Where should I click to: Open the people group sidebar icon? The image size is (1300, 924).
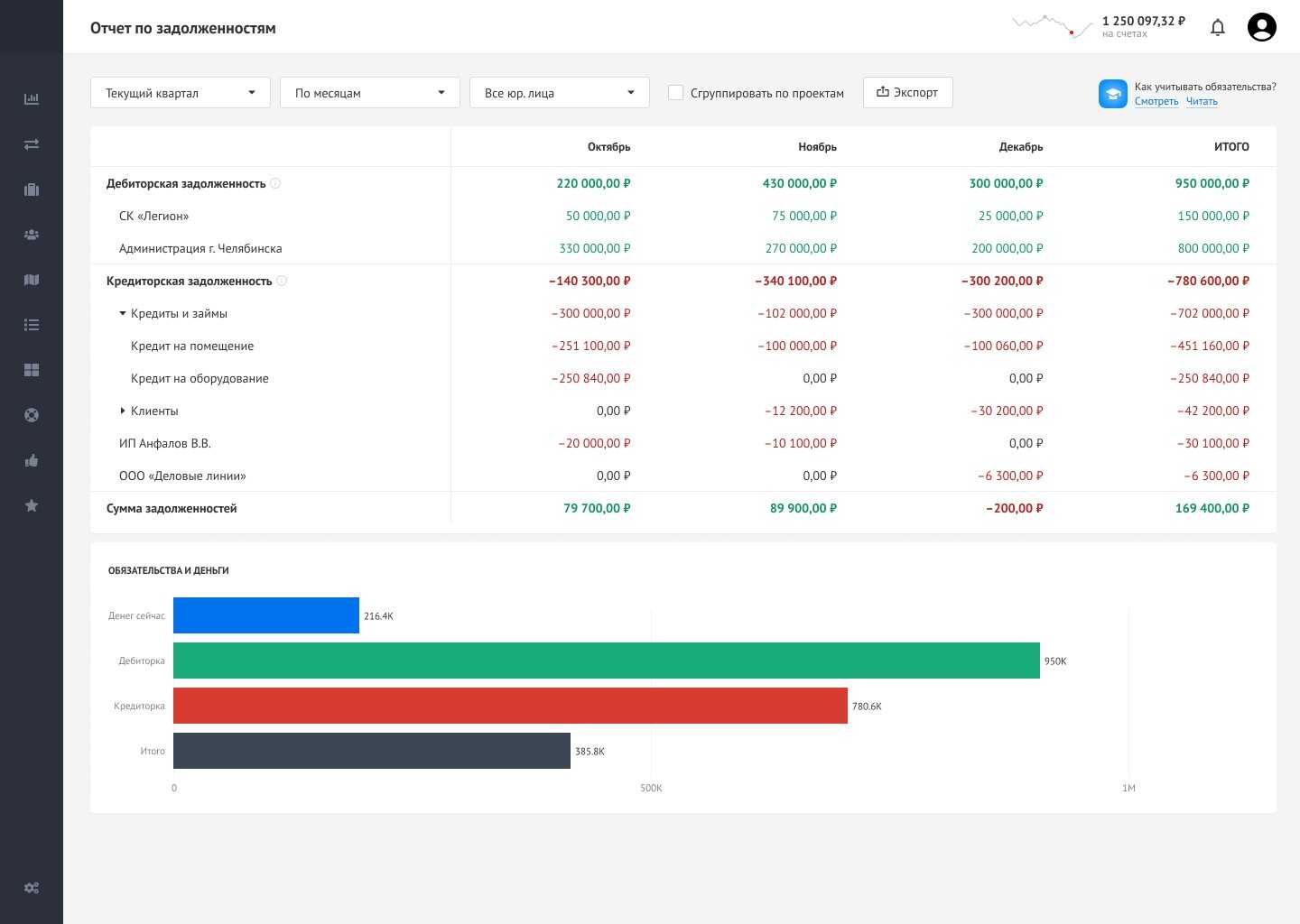coord(32,235)
